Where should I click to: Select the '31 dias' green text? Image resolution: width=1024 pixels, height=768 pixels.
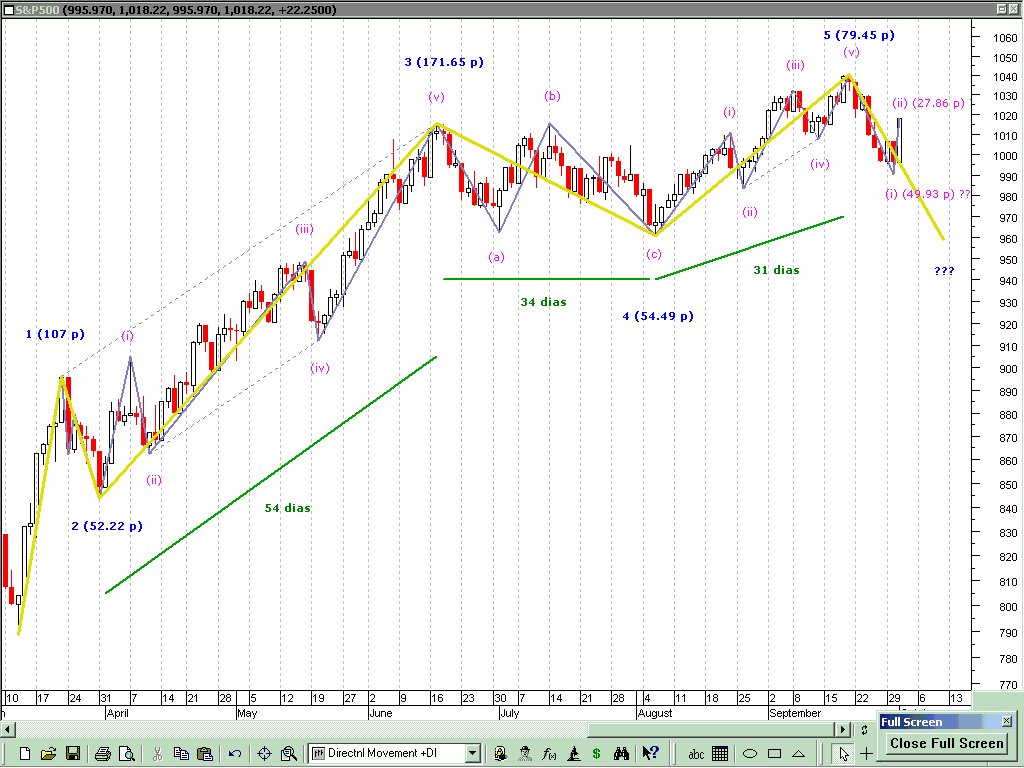776,270
